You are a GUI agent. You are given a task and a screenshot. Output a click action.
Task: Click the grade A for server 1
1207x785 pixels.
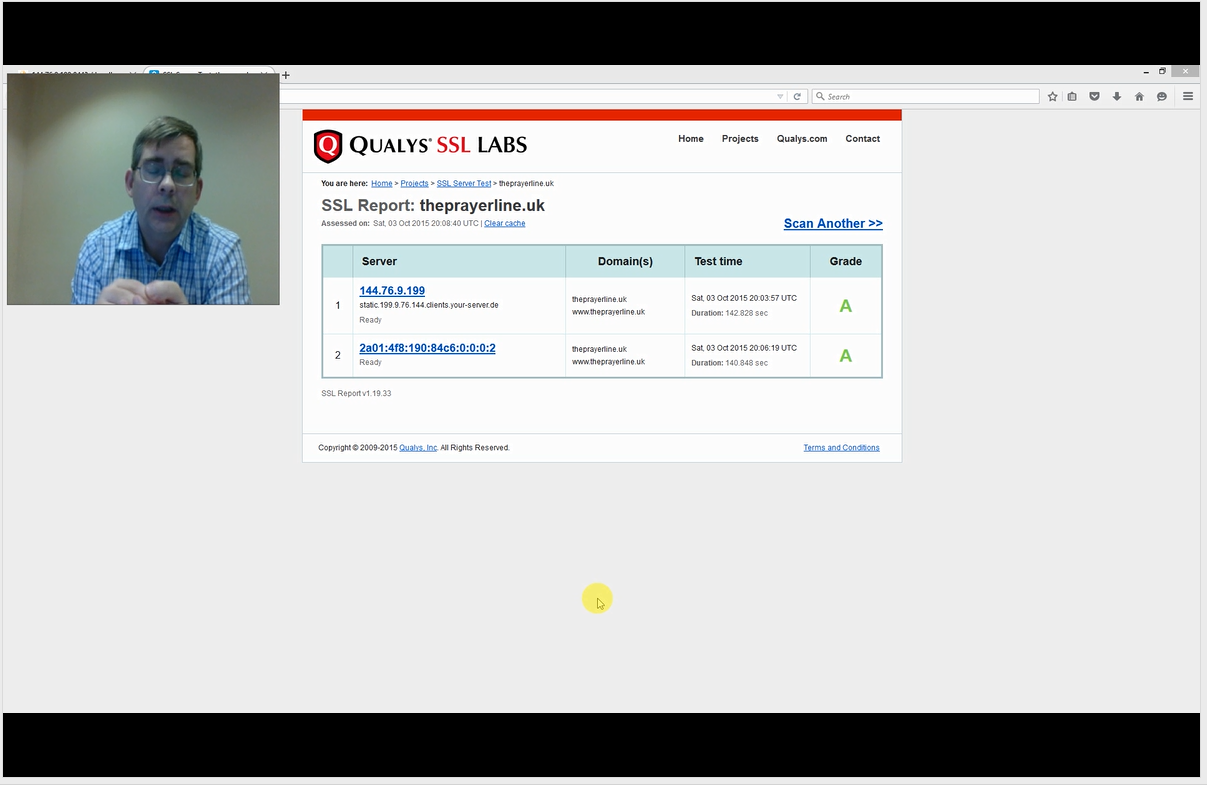846,306
